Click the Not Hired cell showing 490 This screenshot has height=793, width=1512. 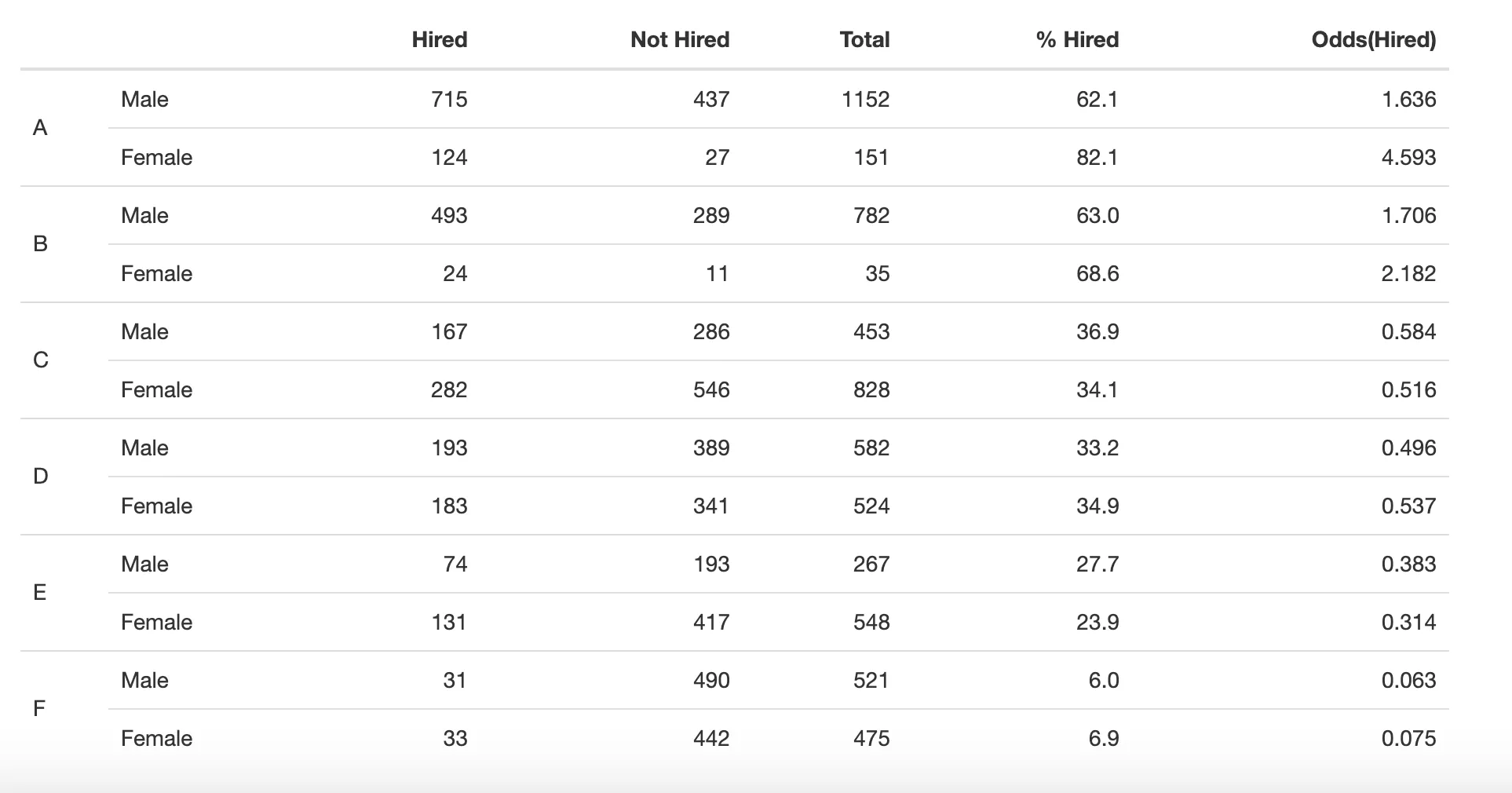coord(710,681)
